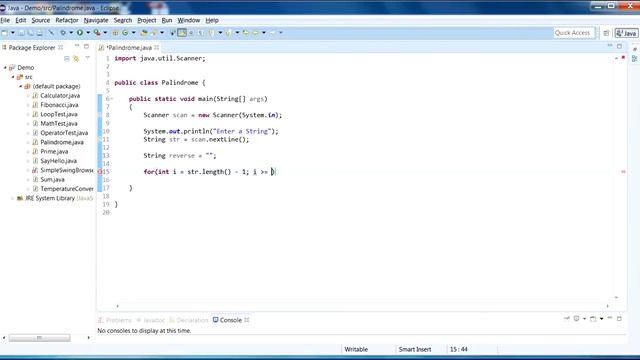Viewport: 640px width, 360px height.
Task: Switch to the Javadoc tab
Action: click(151, 320)
